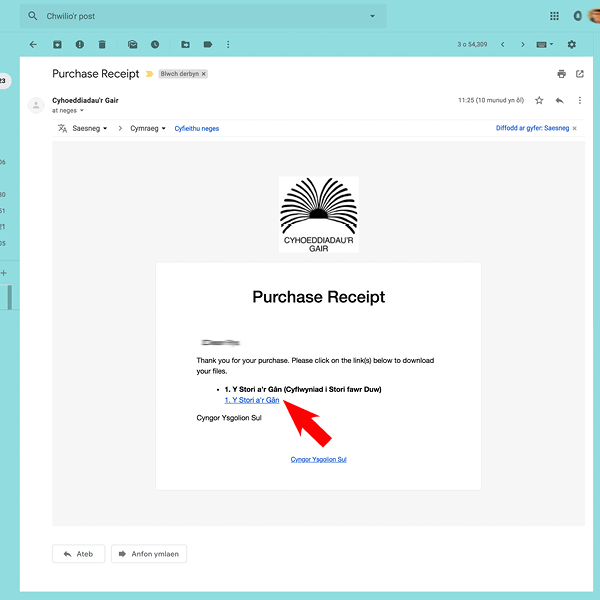Snooze the email with the clock icon
The height and width of the screenshot is (600, 600).
click(155, 45)
